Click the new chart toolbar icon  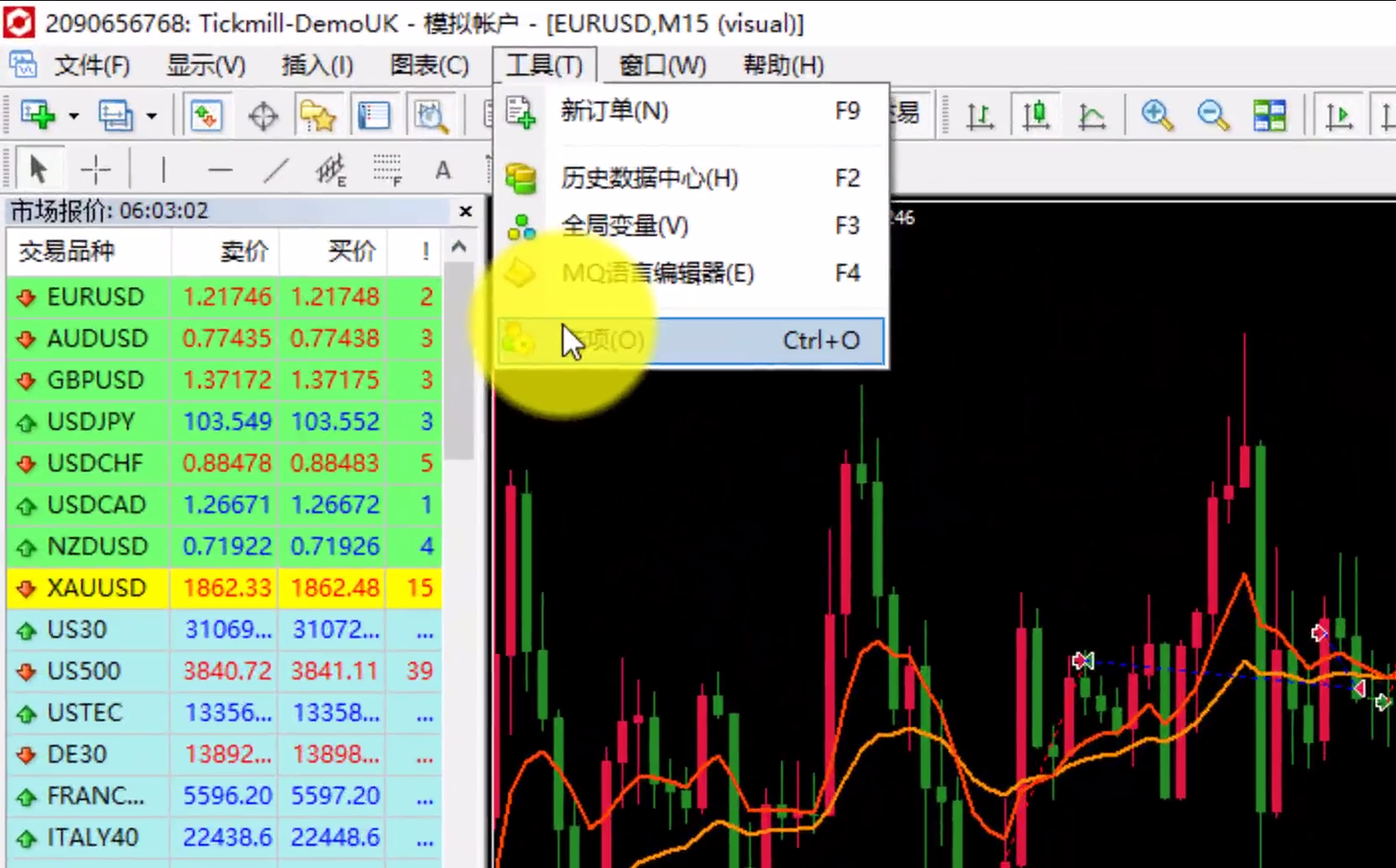click(x=38, y=114)
